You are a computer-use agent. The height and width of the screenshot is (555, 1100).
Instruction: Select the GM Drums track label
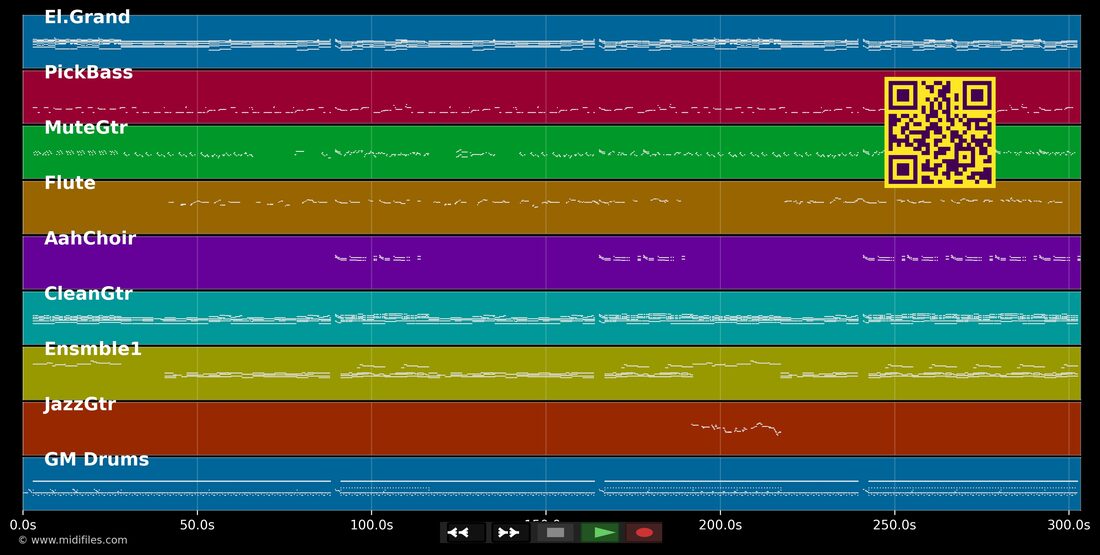(x=97, y=460)
